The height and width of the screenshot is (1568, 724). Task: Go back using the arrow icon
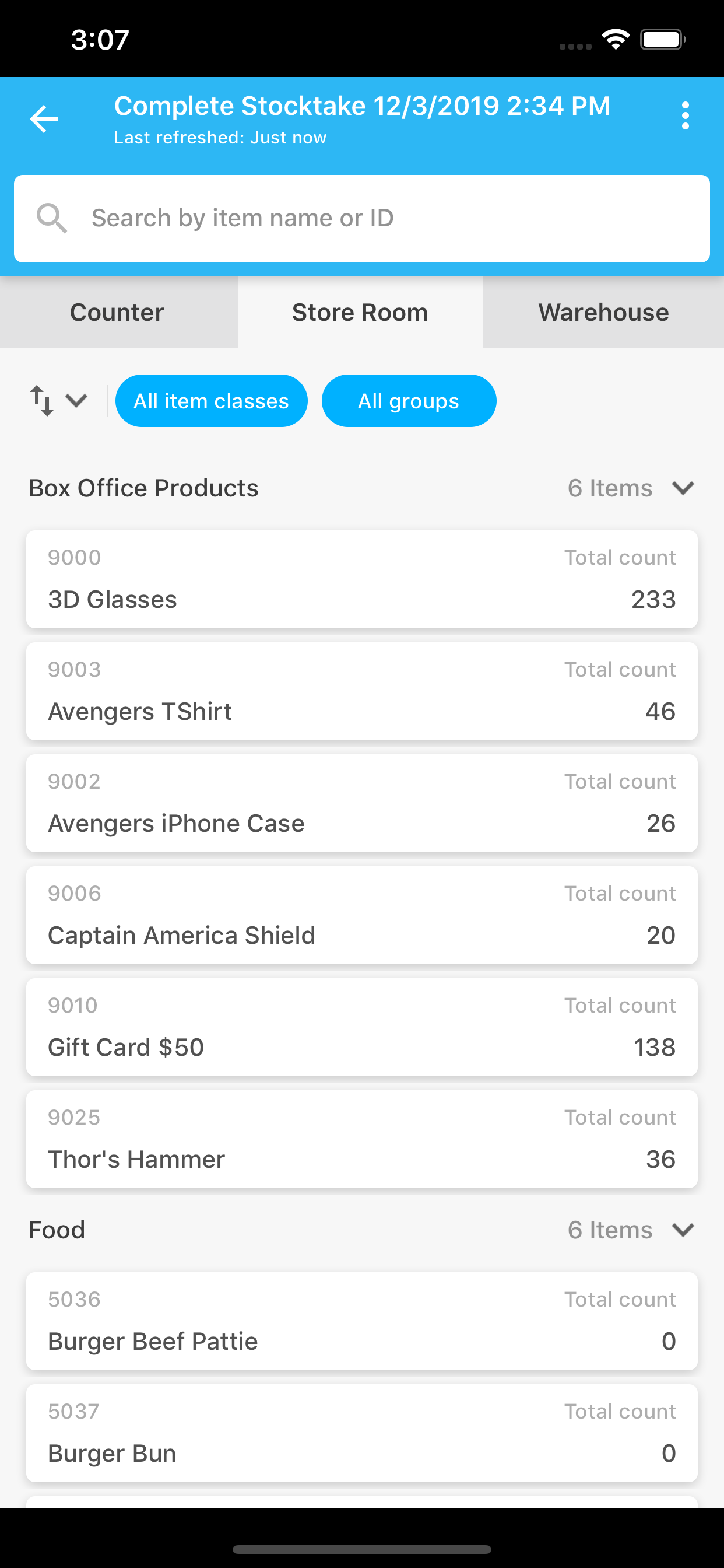pos(44,118)
